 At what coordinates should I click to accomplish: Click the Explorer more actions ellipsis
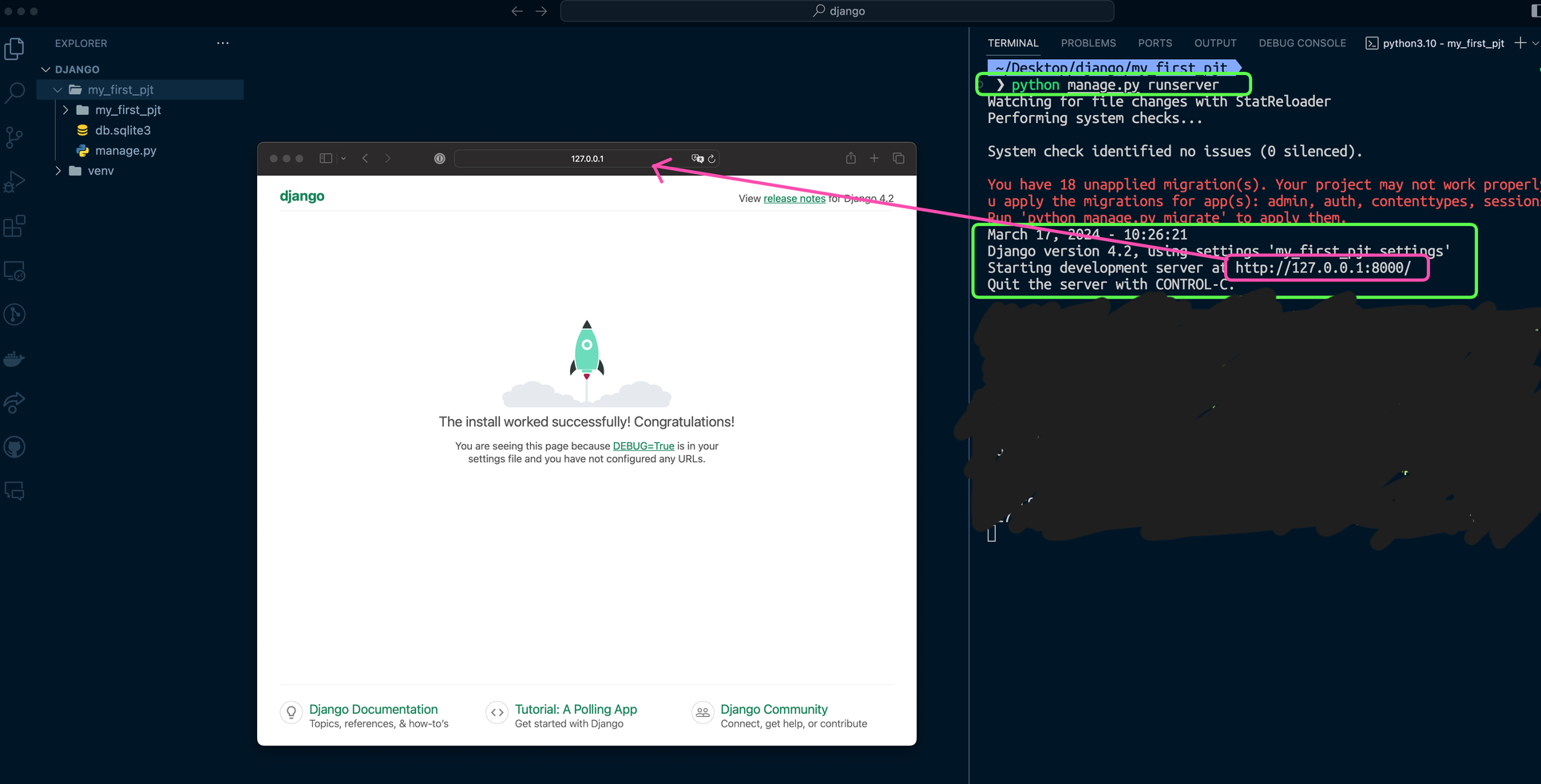[223, 43]
